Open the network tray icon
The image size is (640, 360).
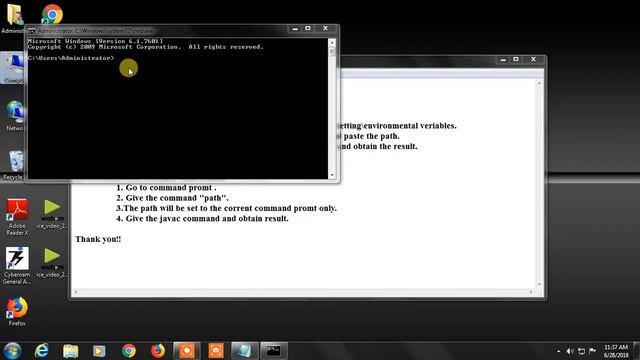pyautogui.click(x=581, y=351)
